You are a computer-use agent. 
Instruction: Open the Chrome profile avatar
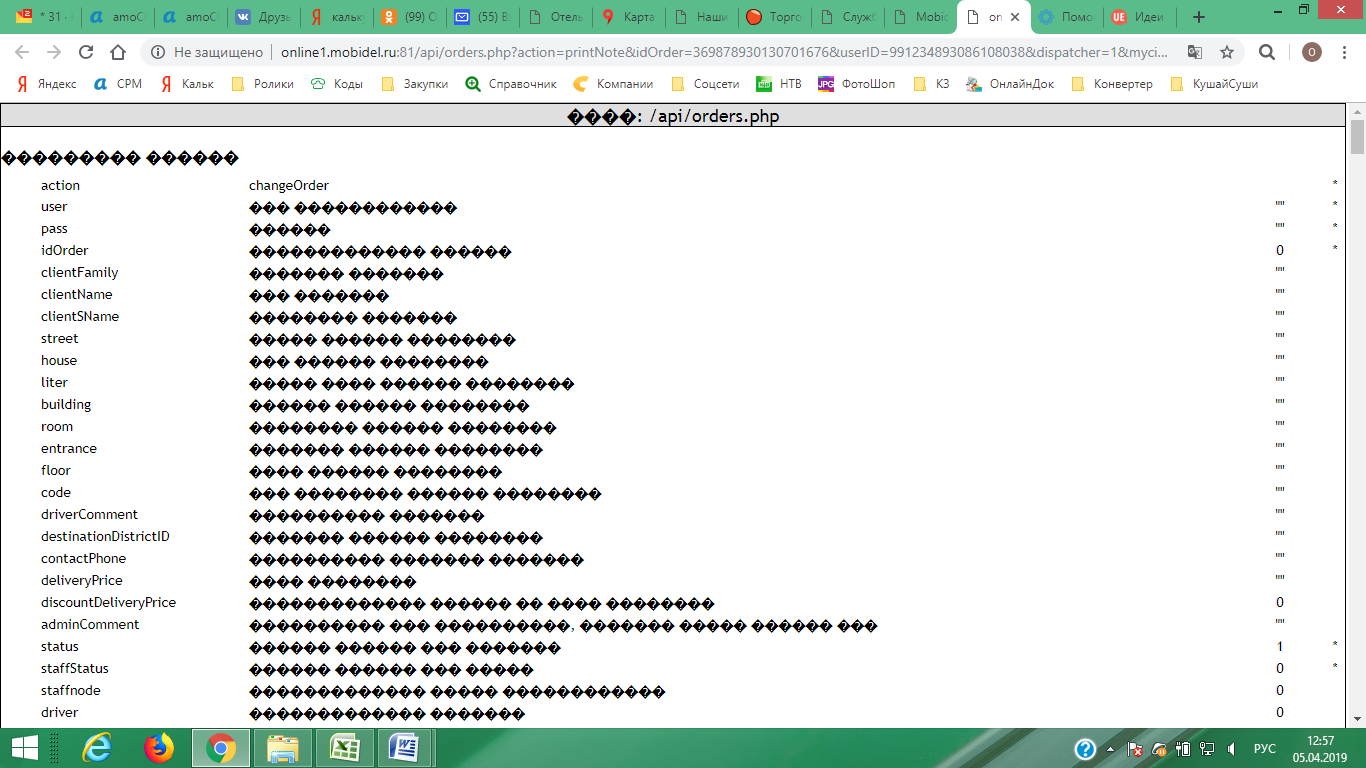[1312, 52]
